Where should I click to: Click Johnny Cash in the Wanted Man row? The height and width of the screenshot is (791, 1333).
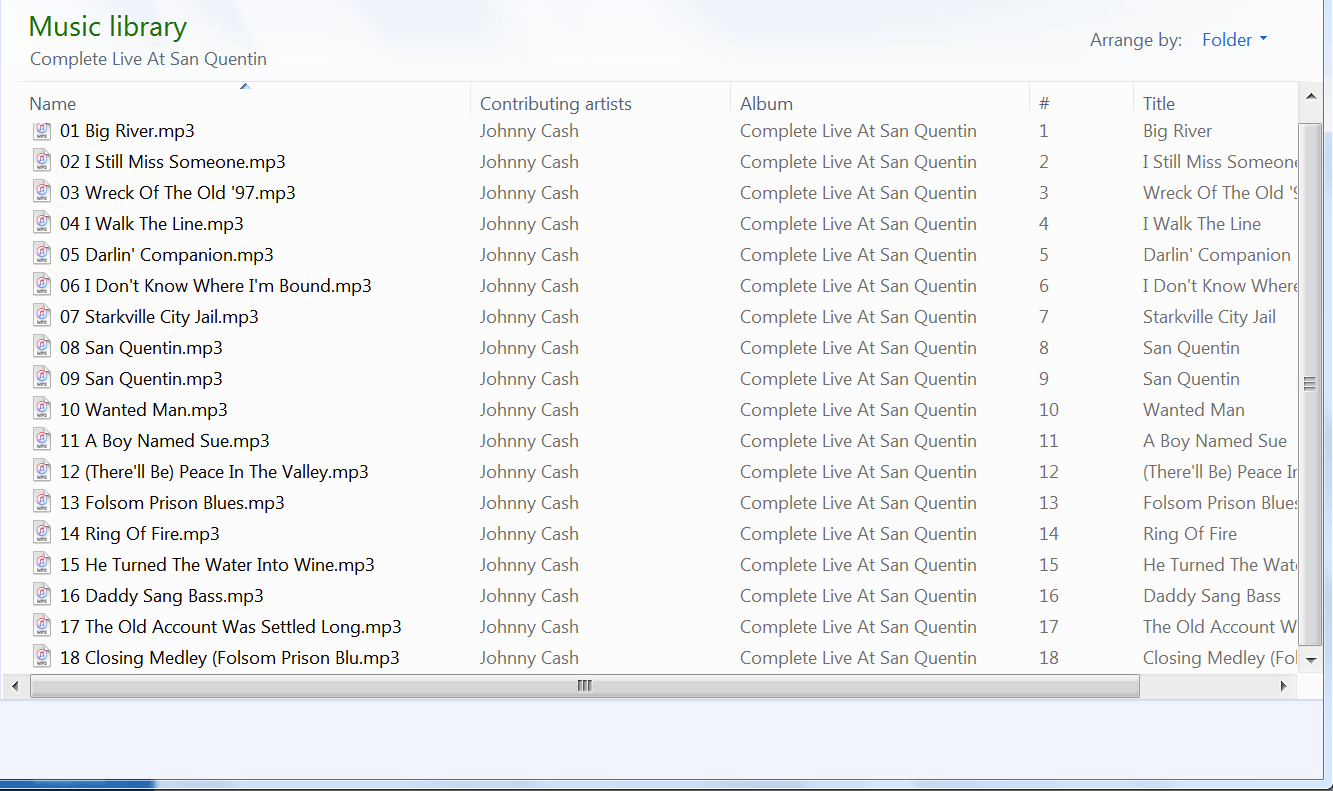(529, 409)
